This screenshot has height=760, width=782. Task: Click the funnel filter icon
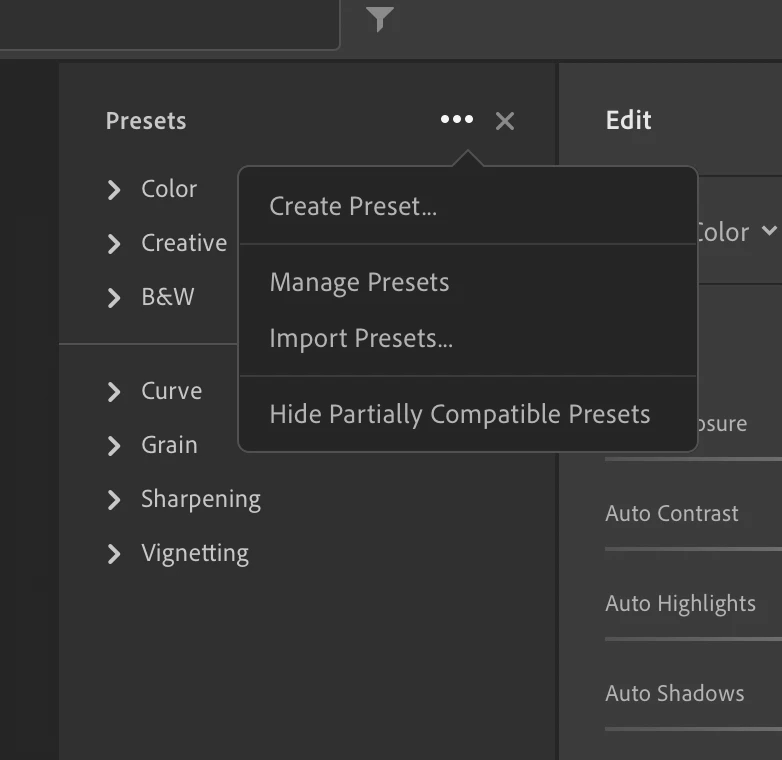379,18
